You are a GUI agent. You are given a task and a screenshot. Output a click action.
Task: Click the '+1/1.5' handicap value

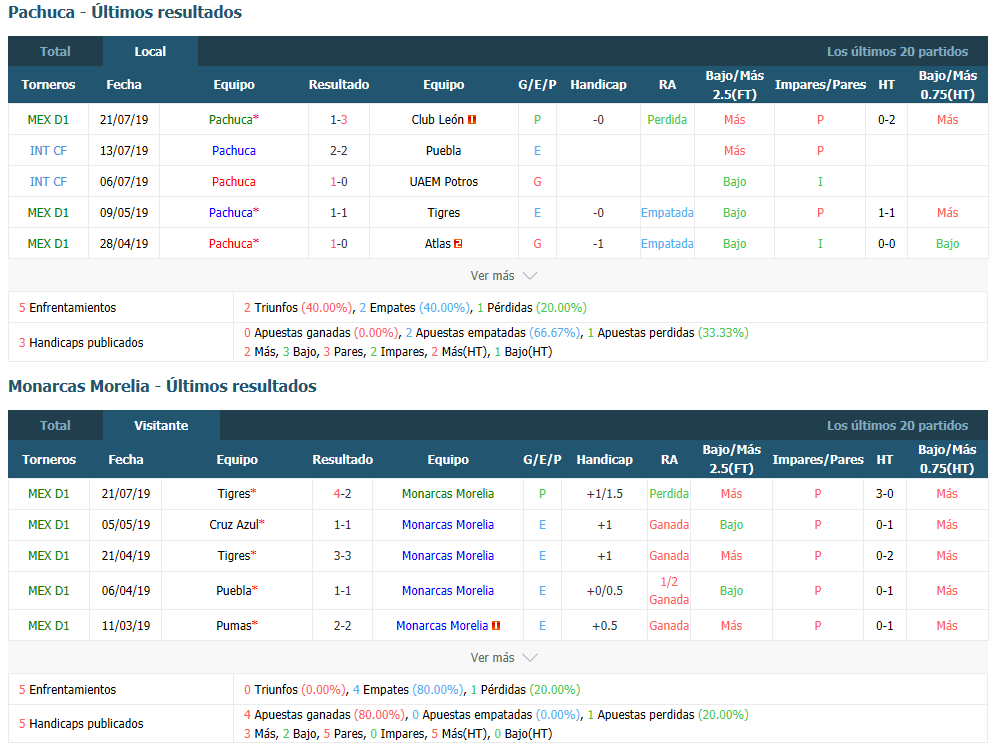[605, 493]
